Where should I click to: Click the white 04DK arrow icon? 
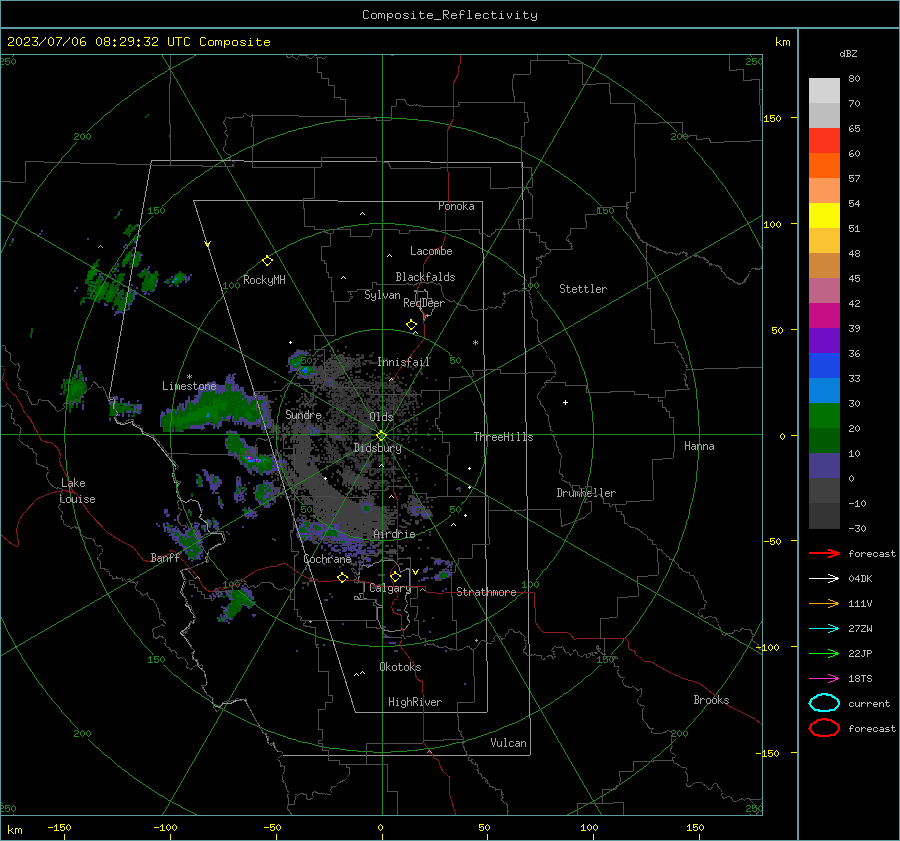point(824,578)
